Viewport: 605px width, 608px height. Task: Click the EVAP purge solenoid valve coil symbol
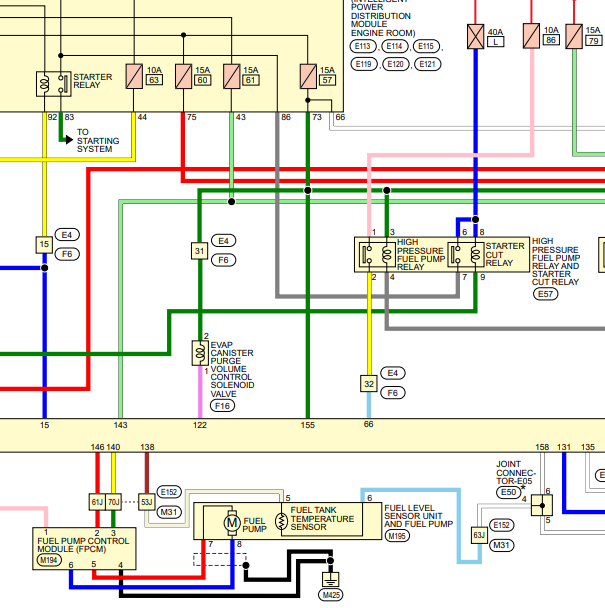(x=200, y=353)
